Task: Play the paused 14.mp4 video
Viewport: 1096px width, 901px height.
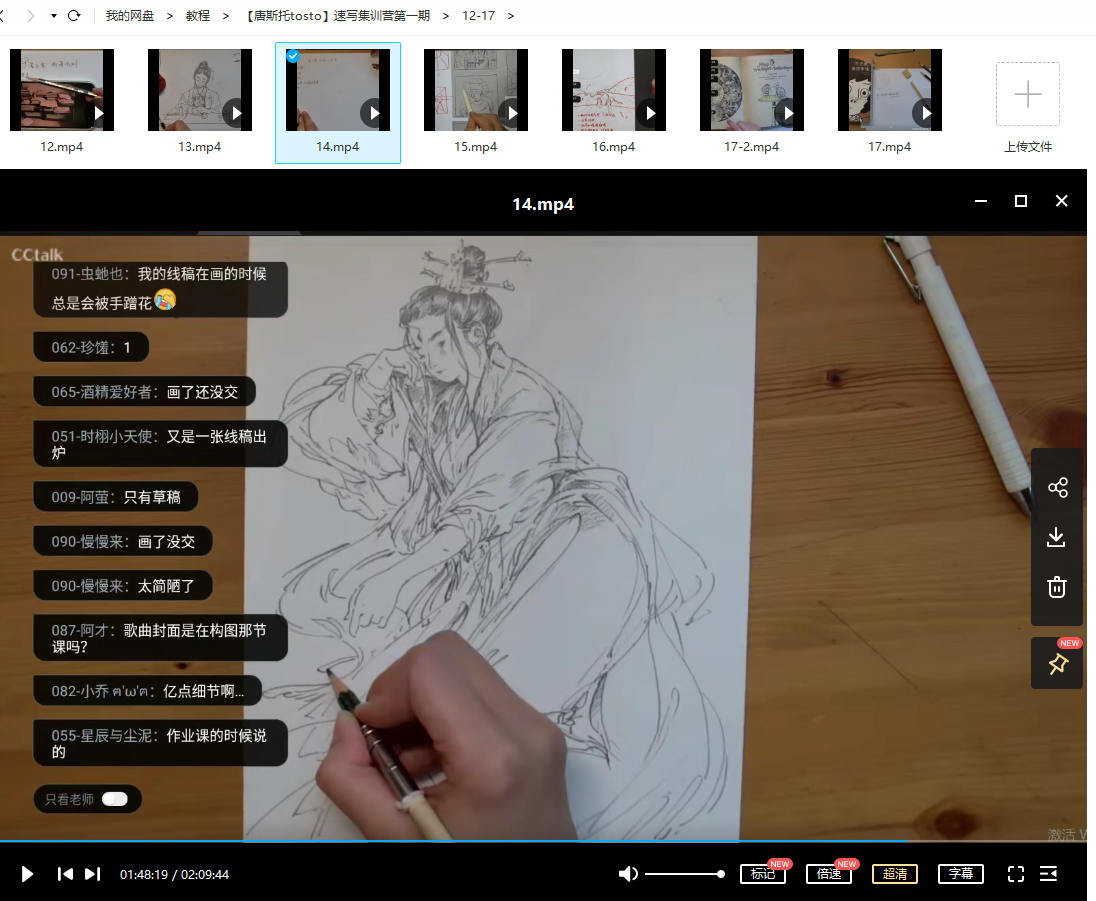Action: pos(27,874)
